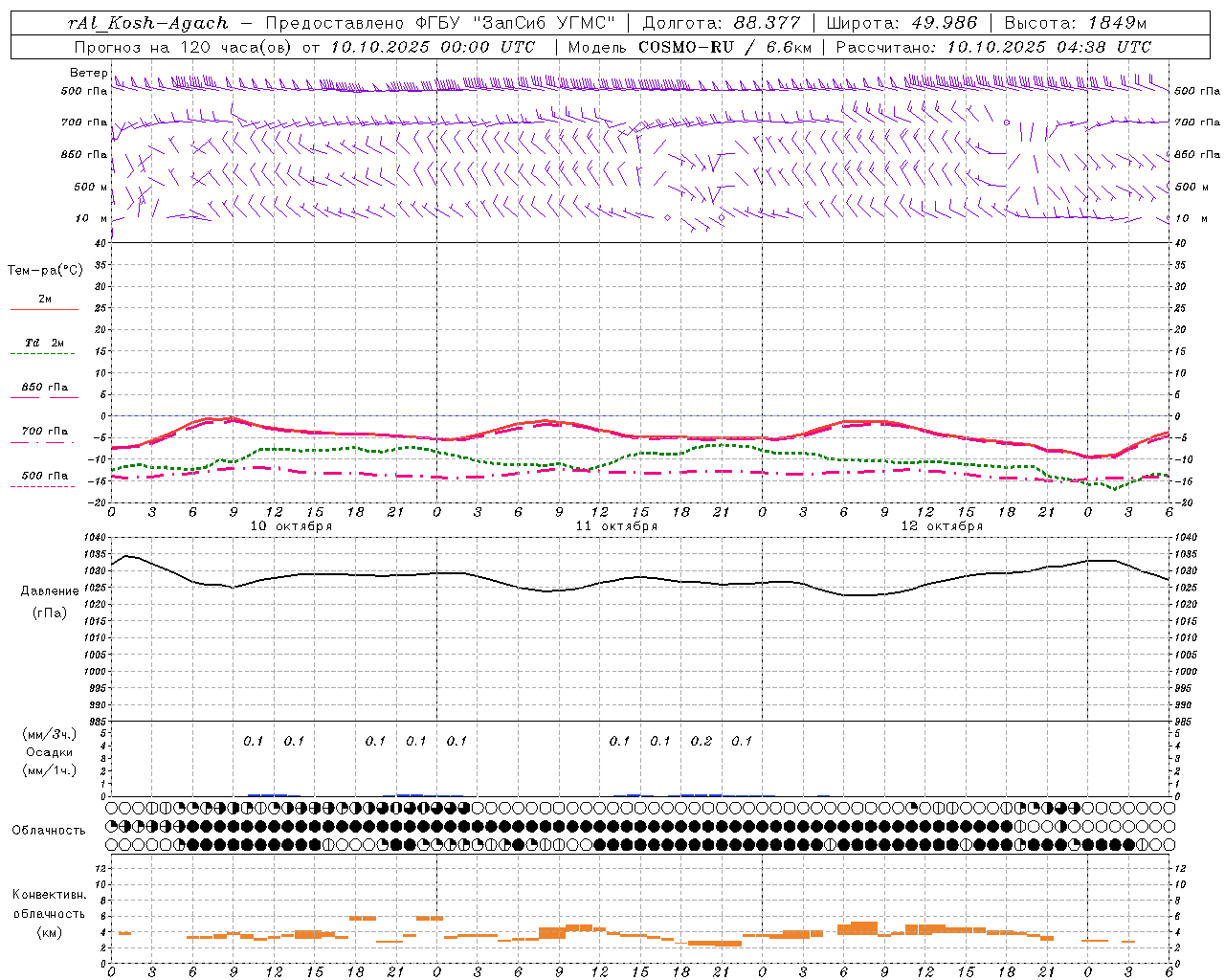Click the elevation value 1849м
This screenshot has height=980, width=1225.
point(1117,23)
